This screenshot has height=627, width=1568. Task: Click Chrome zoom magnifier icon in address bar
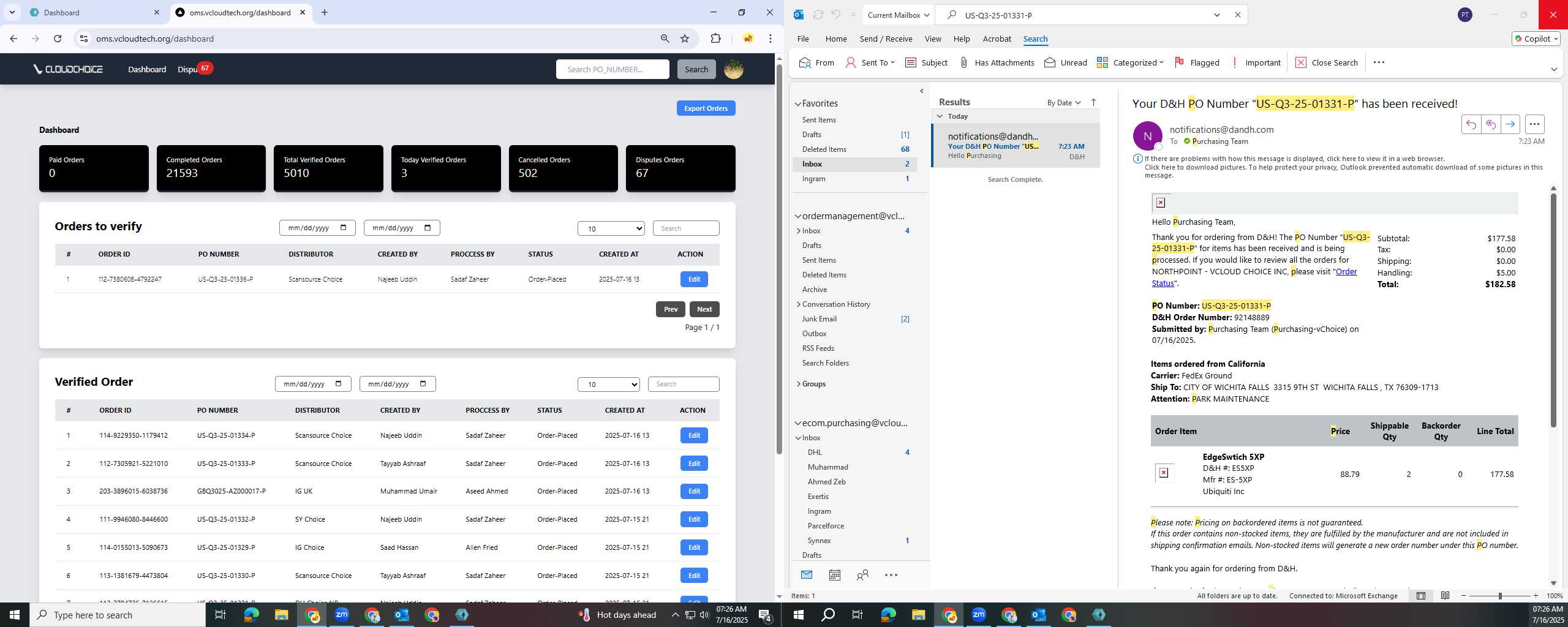[665, 39]
